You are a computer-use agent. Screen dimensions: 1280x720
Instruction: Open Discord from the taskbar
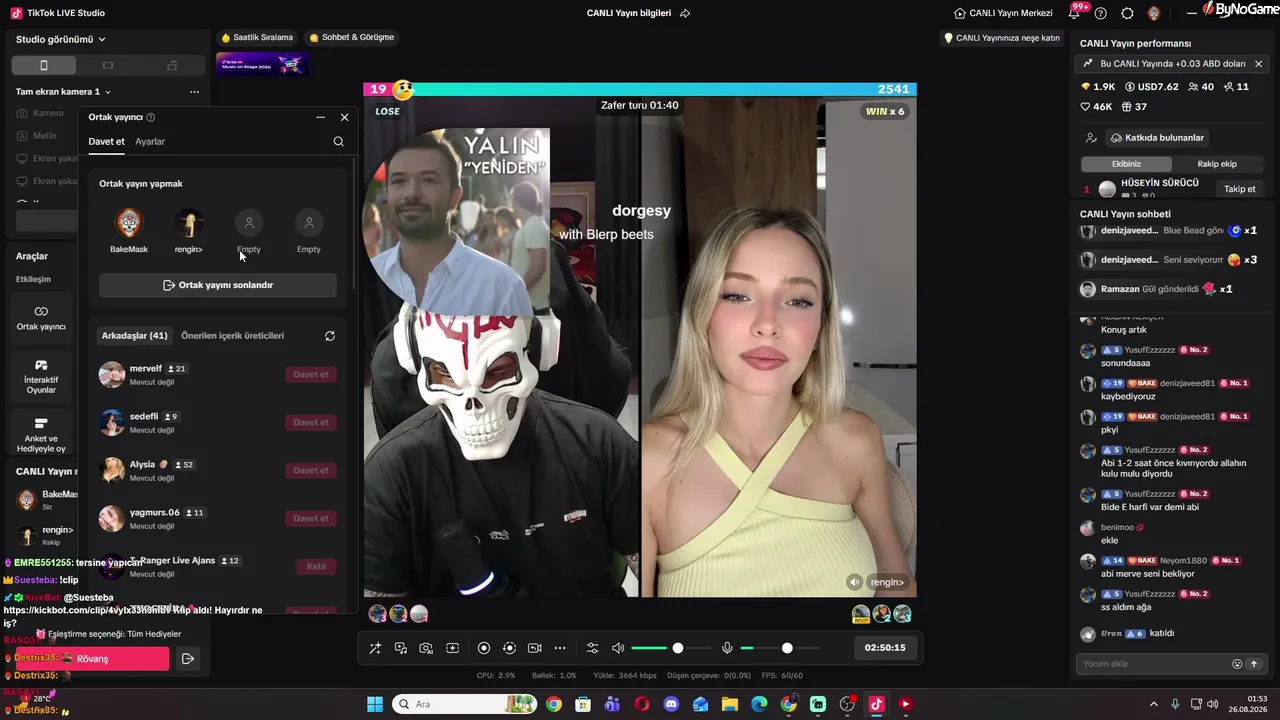coord(671,704)
